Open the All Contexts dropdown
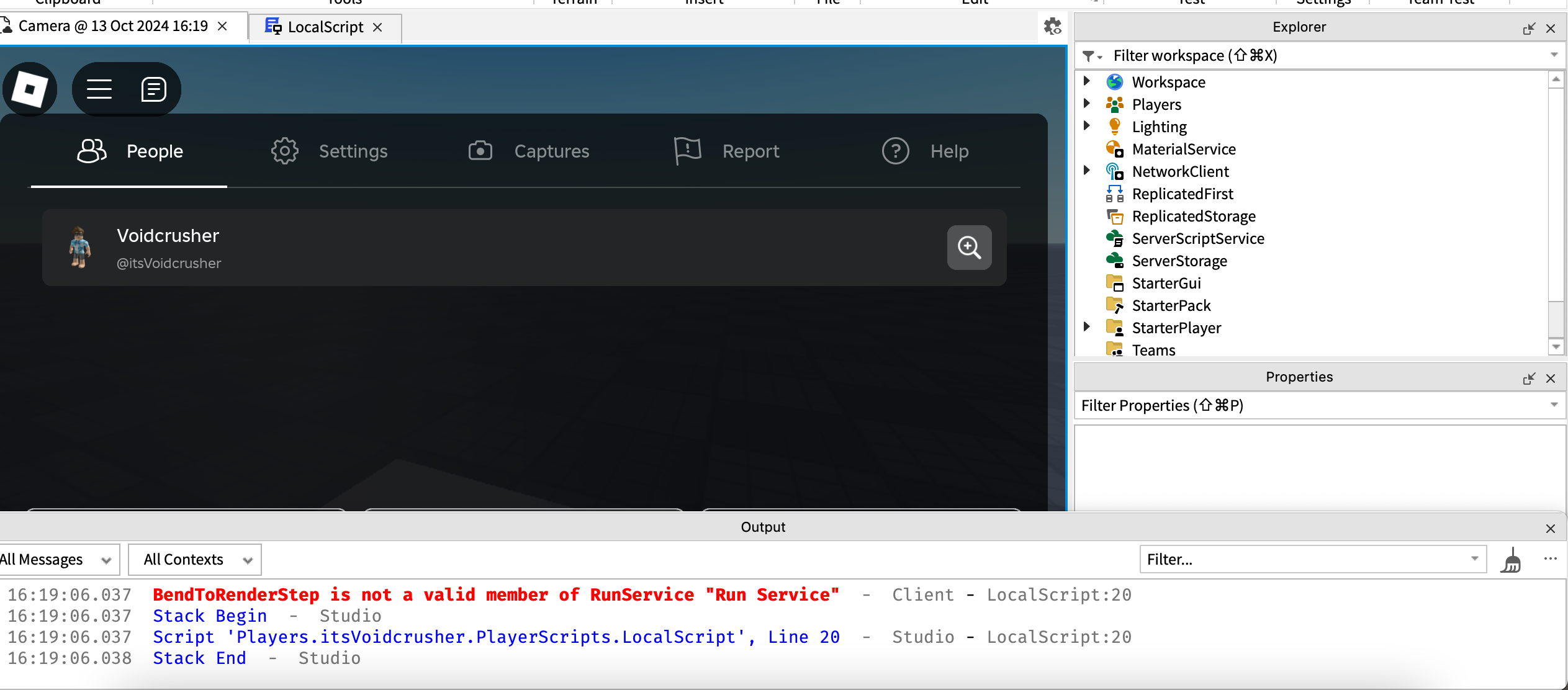 pos(195,560)
